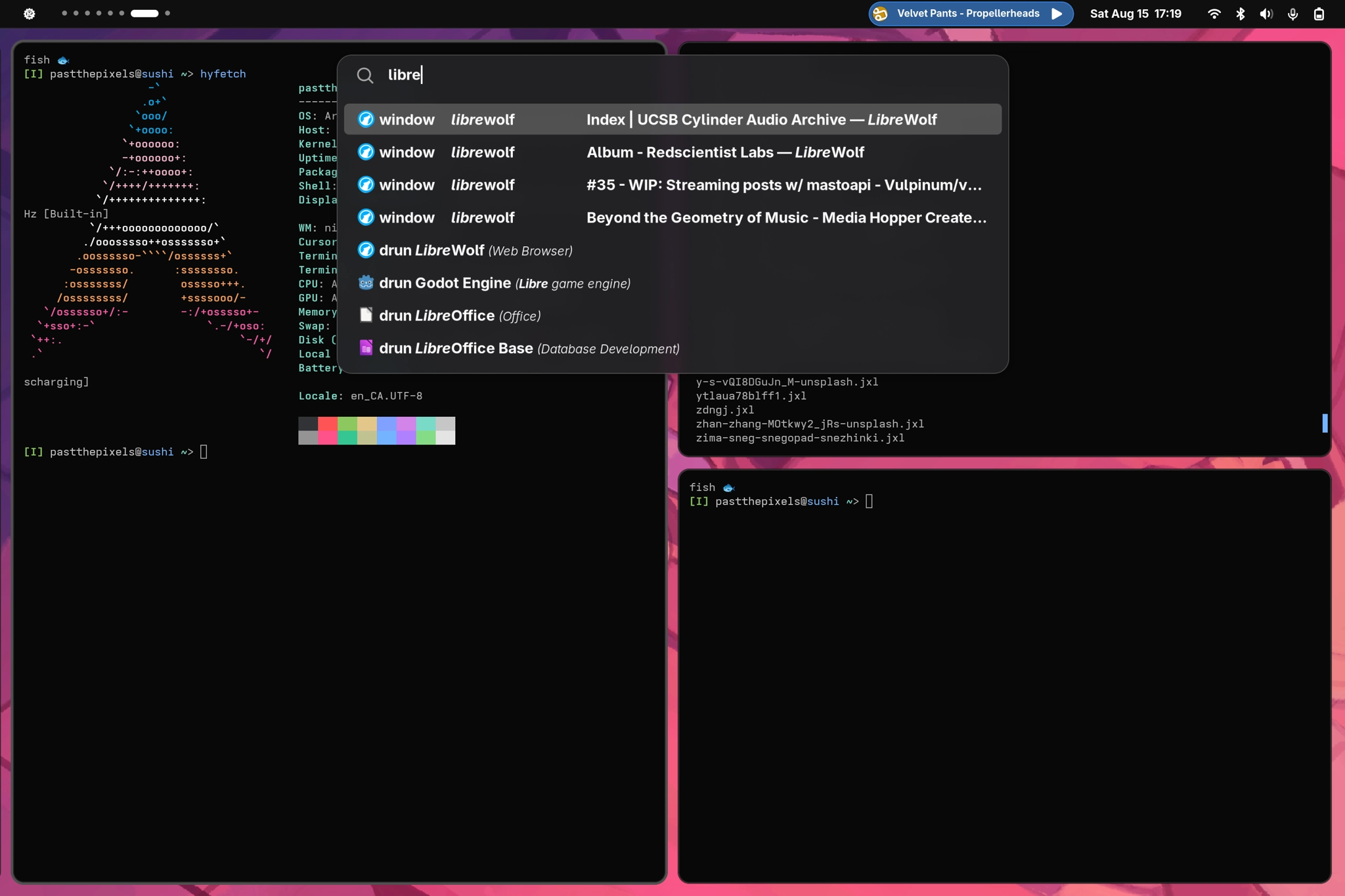1345x896 pixels.
Task: Open the battery status icon
Action: coord(1319,14)
